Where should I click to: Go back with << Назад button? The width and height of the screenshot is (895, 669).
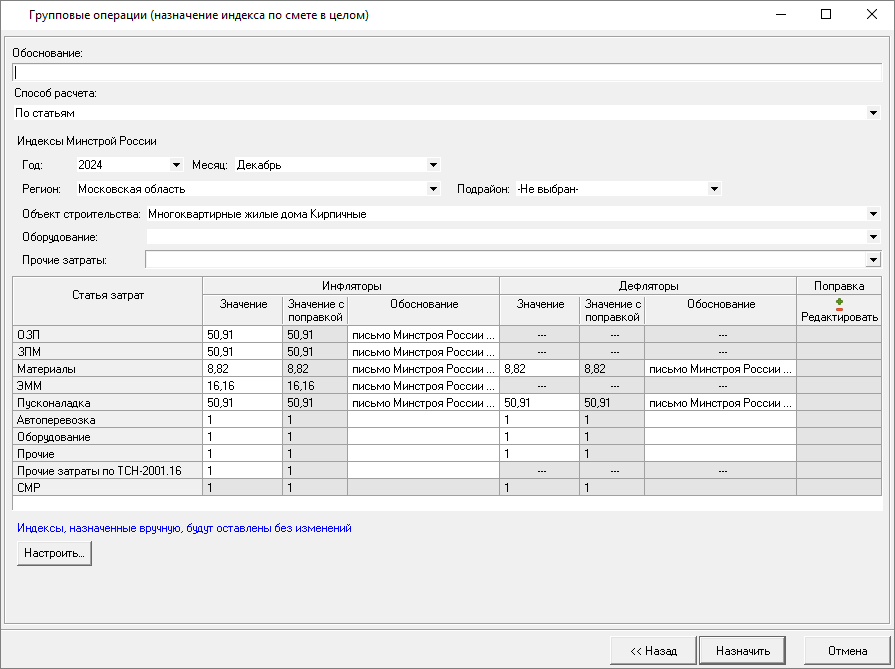coord(653,651)
